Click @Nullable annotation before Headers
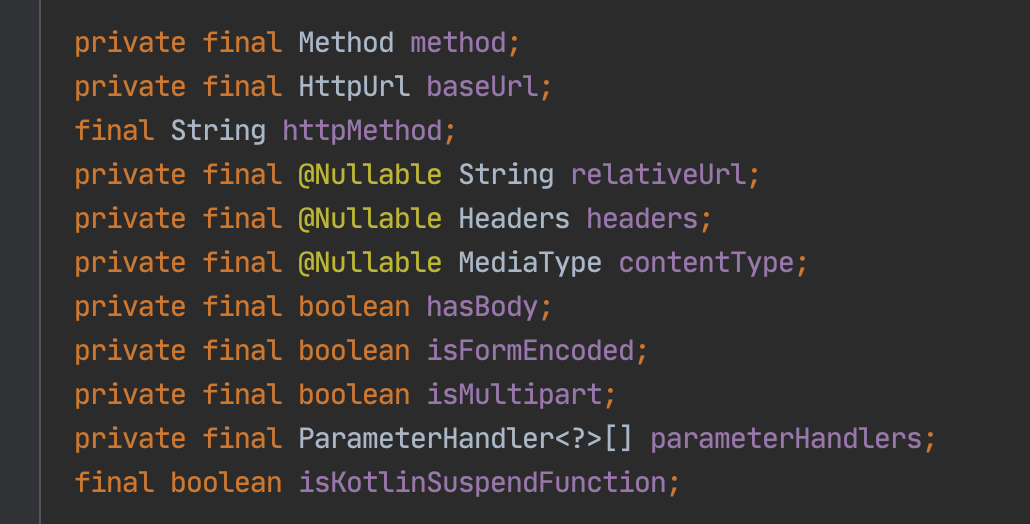The height and width of the screenshot is (524, 1030). tap(370, 219)
